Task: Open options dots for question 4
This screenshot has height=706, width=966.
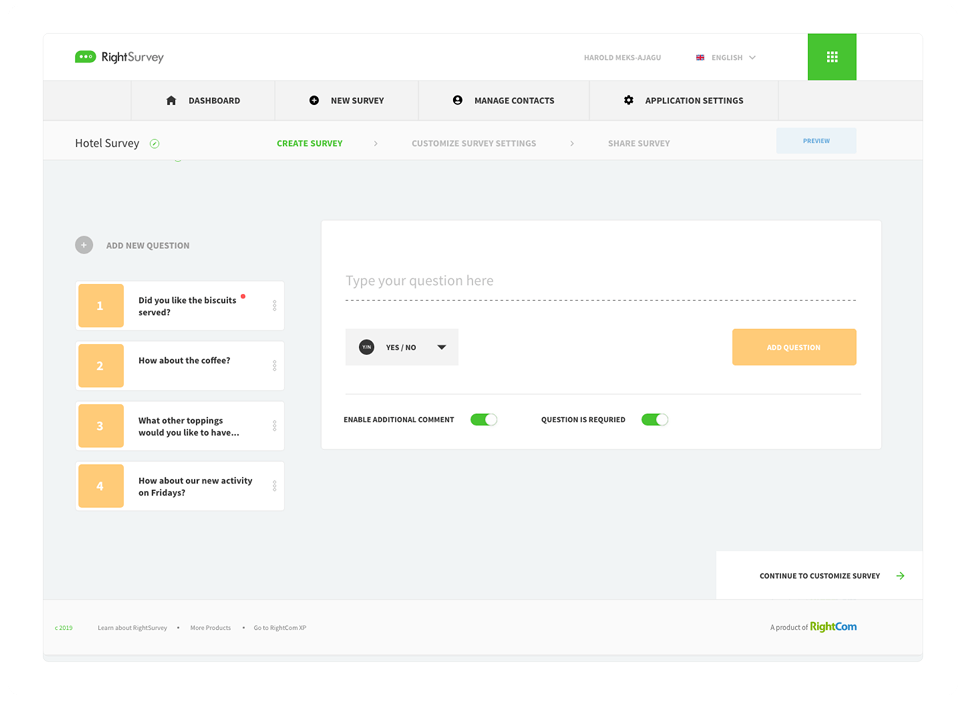Action: pyautogui.click(x=274, y=486)
